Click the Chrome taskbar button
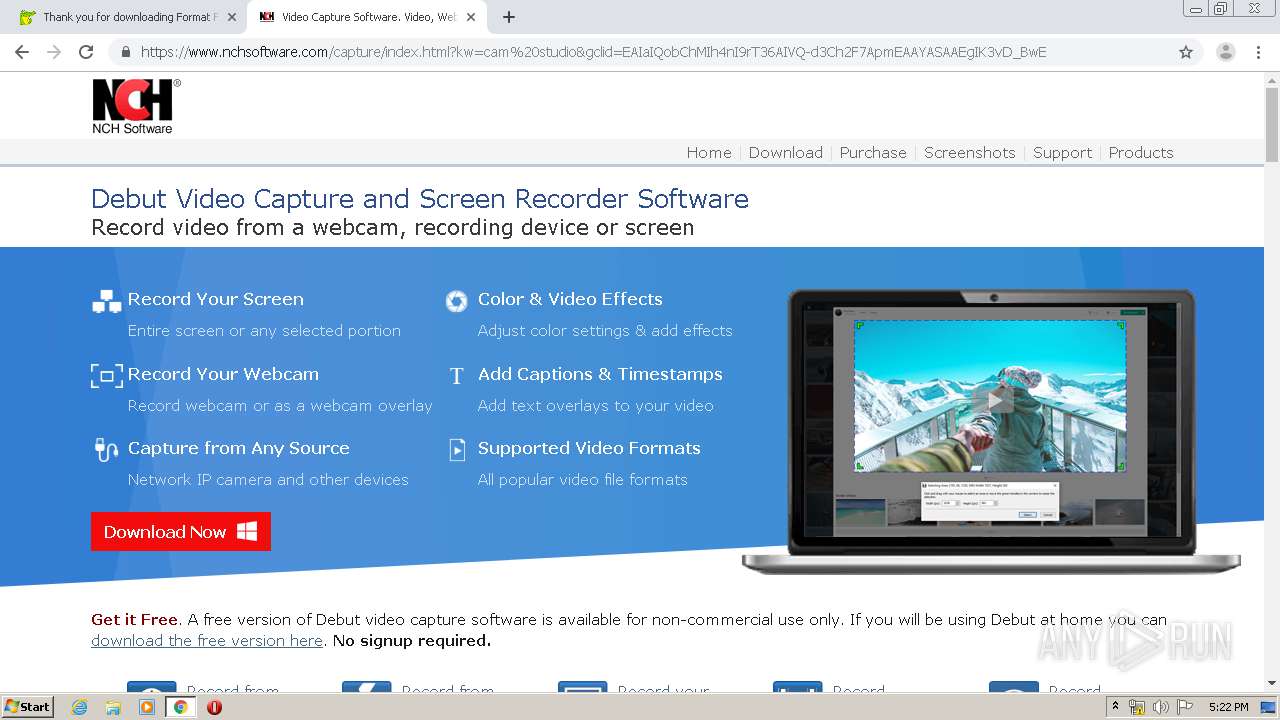The image size is (1280, 720). click(x=181, y=707)
